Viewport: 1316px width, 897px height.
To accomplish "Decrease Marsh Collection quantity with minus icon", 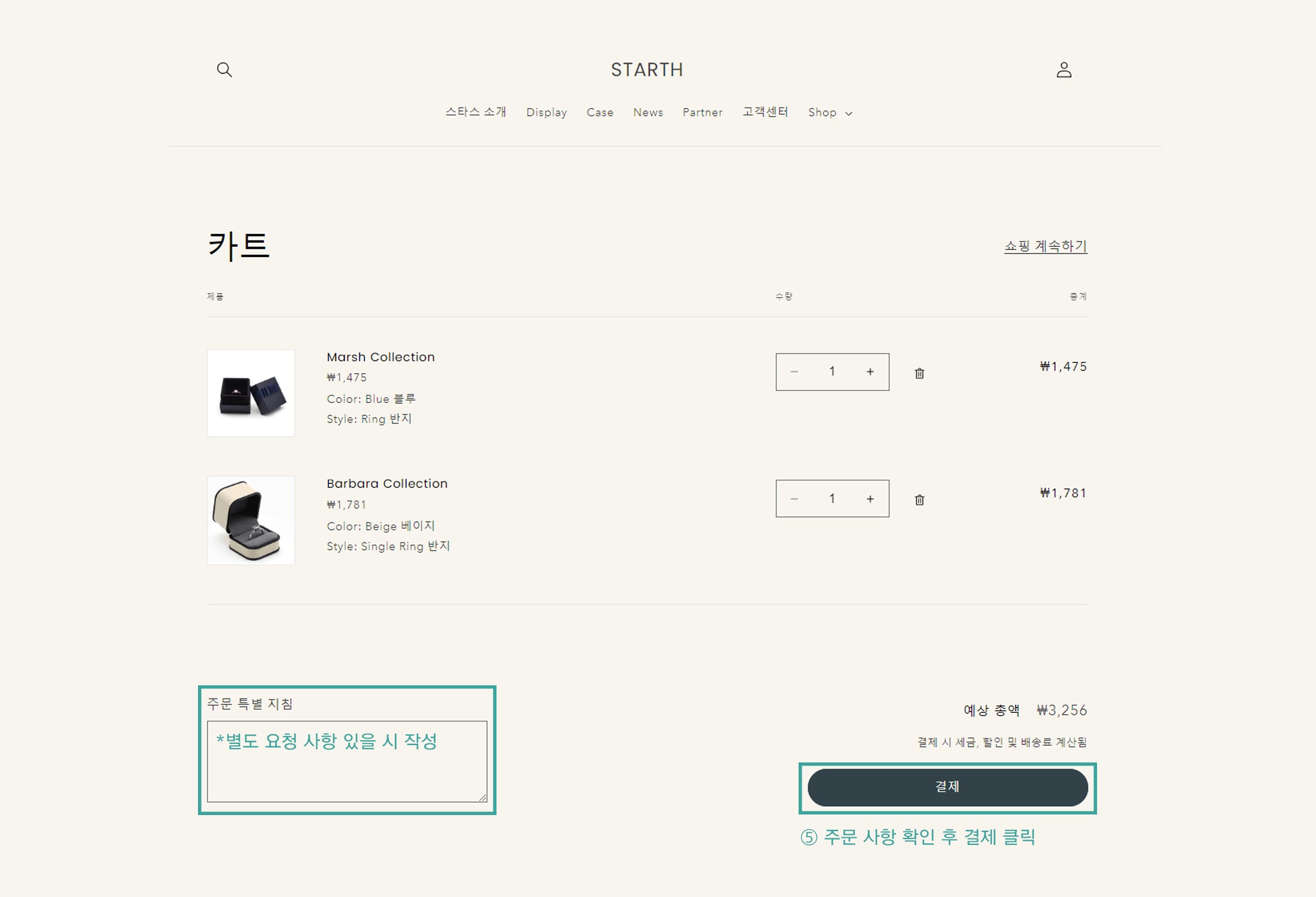I will click(x=795, y=371).
